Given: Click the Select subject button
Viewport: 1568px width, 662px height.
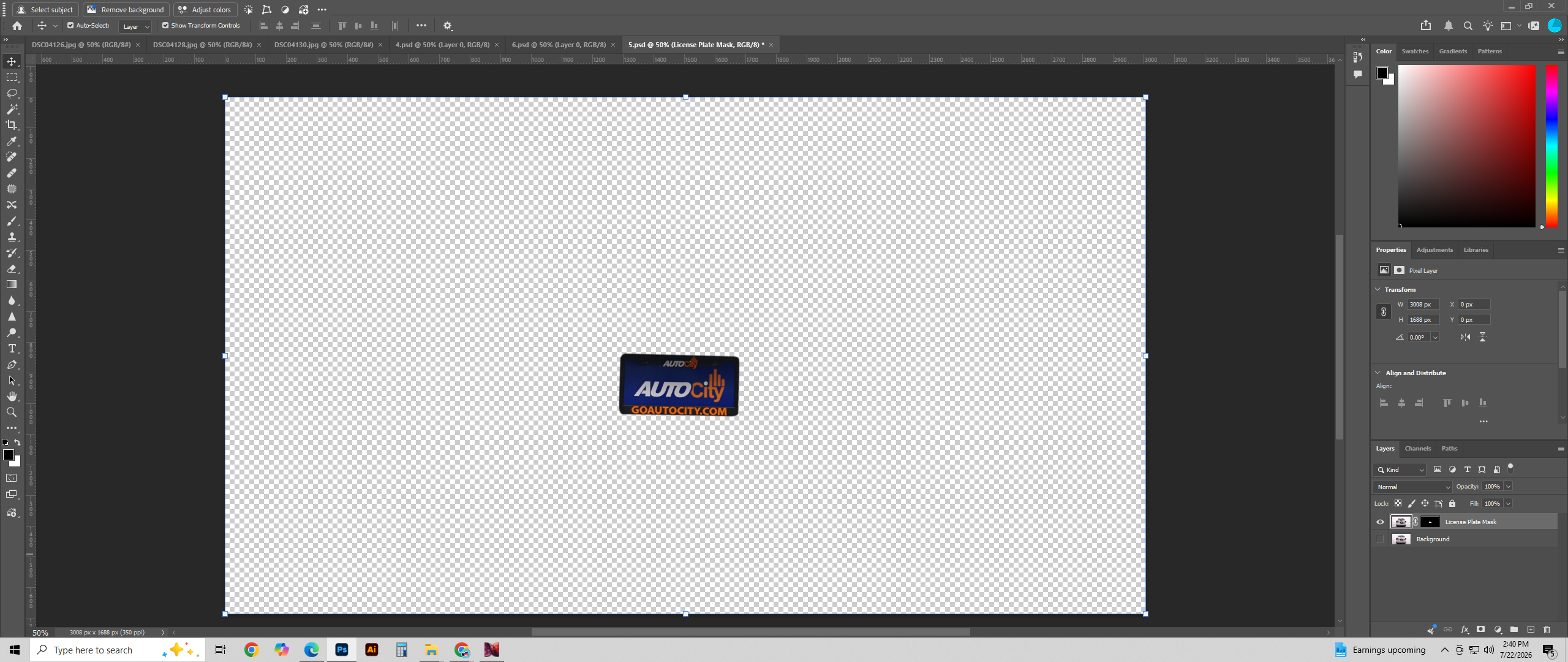Looking at the screenshot, I should pos(46,10).
